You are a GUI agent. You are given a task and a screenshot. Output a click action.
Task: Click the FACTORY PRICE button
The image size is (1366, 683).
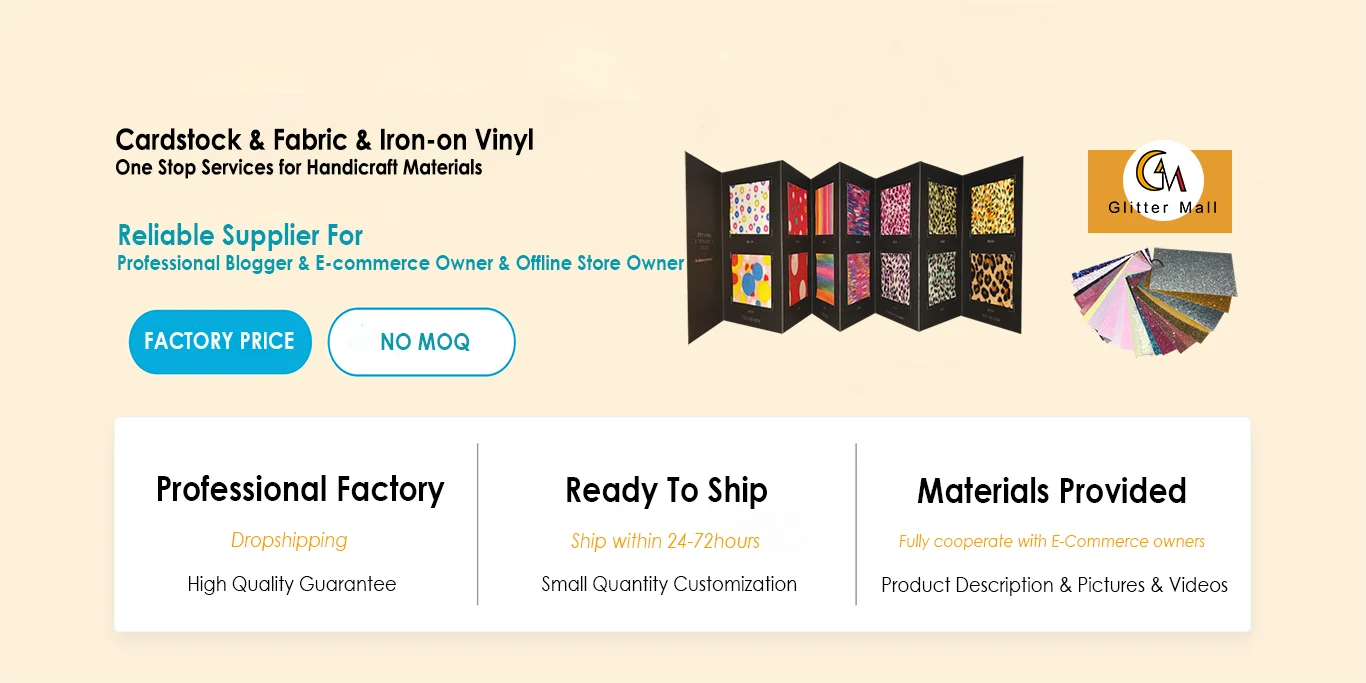220,342
